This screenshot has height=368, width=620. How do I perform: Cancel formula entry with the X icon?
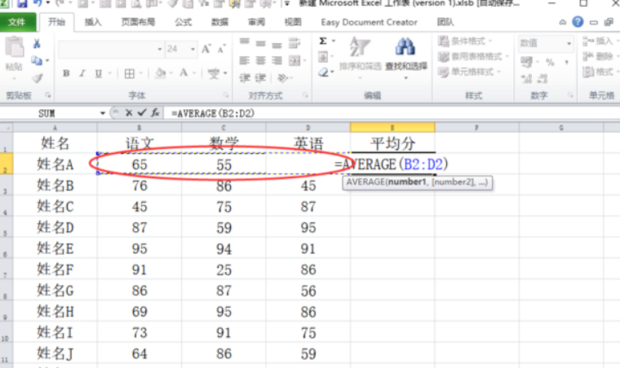click(129, 113)
